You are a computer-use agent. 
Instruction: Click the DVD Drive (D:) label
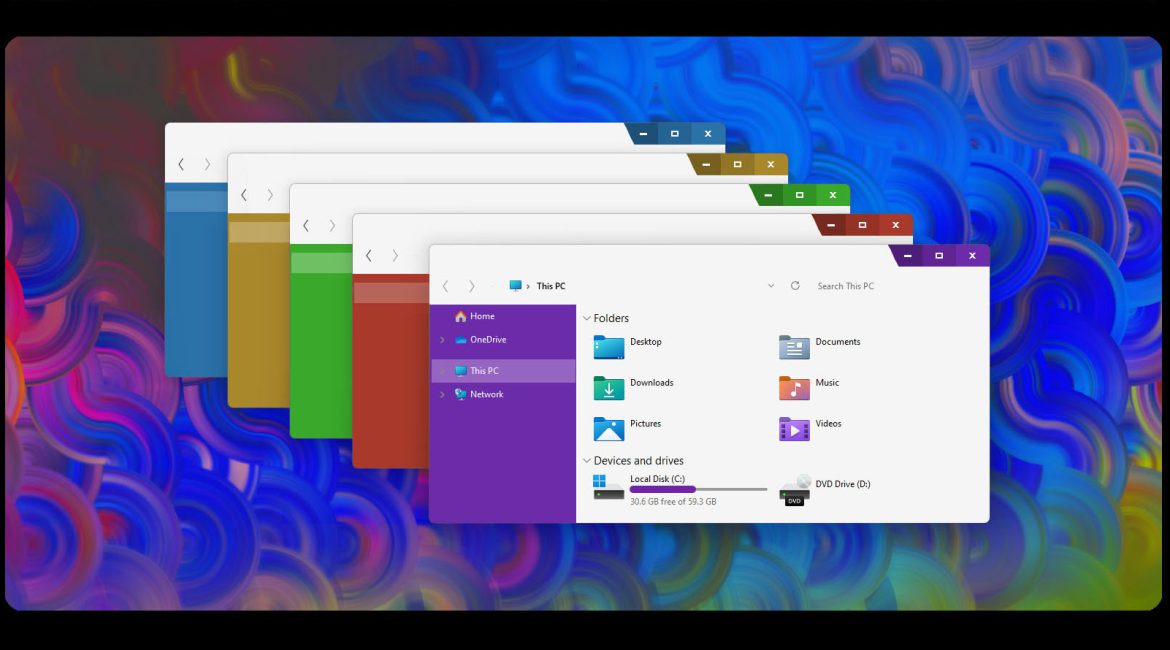(842, 484)
